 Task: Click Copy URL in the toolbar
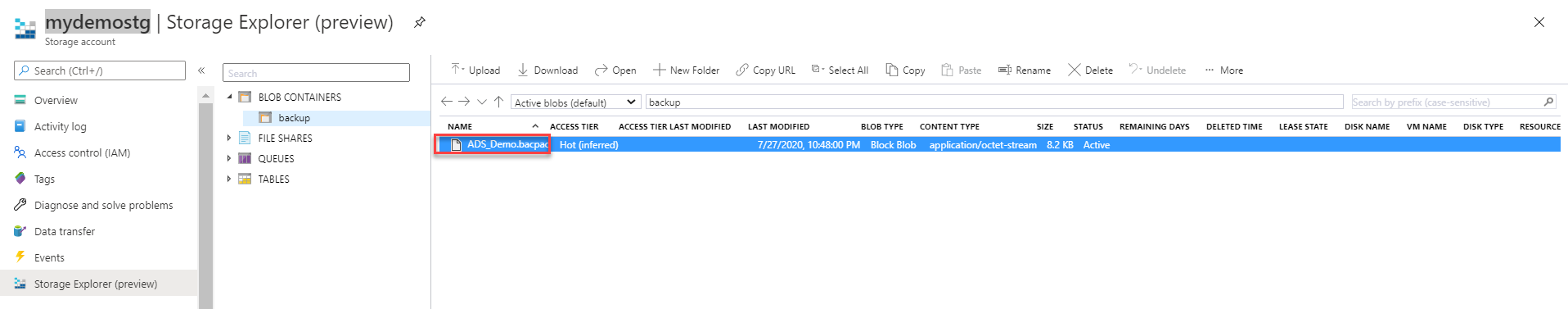pos(765,70)
